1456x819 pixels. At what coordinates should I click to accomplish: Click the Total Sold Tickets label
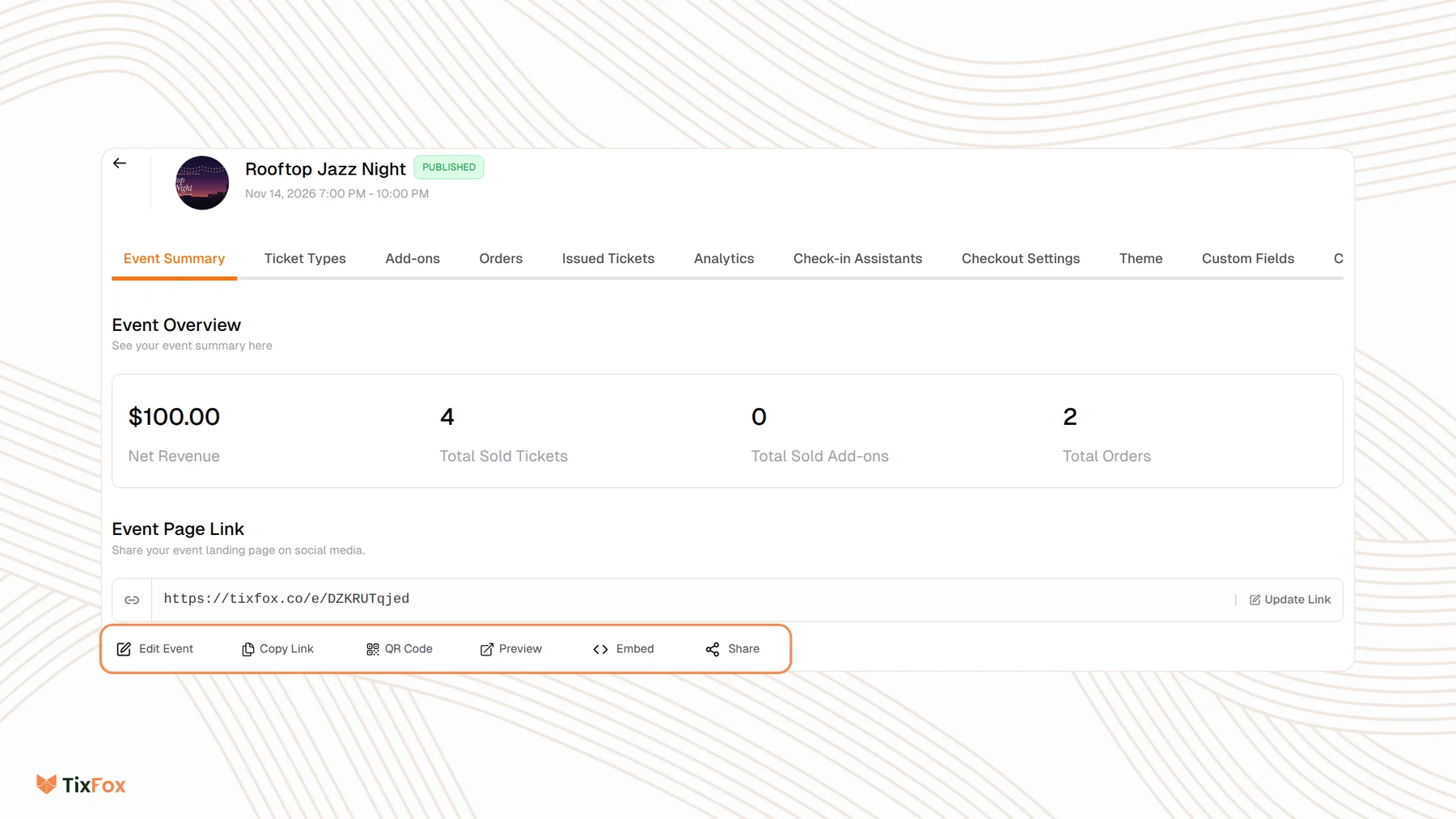click(x=503, y=456)
